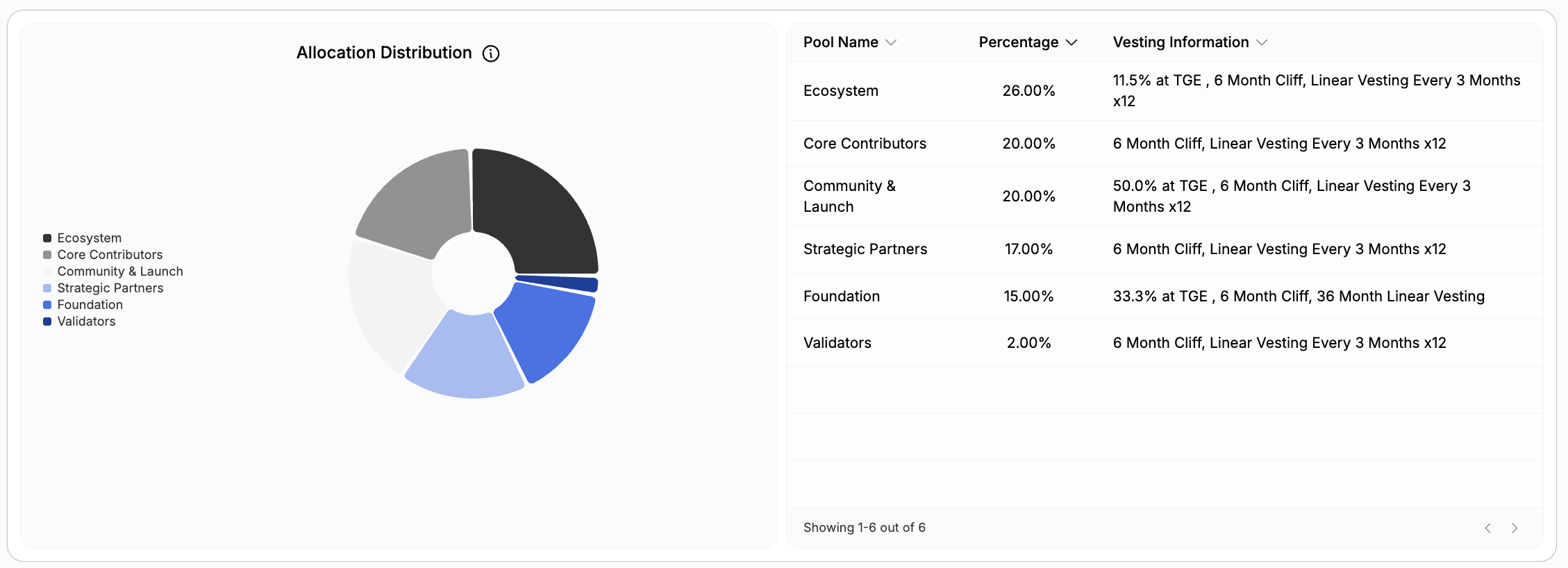Click the Foundation legend marker

coord(47,304)
